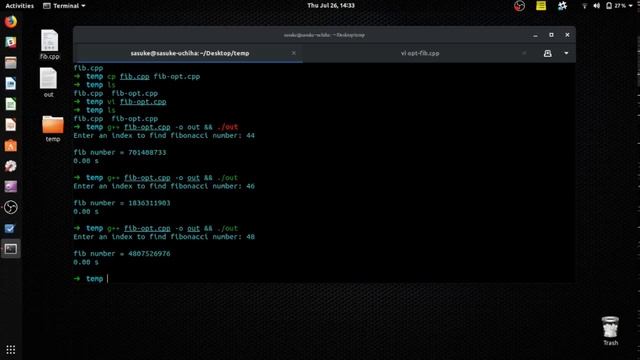Click the Terminal icon in the dock
Screen dimensions: 640x360
tap(11, 249)
